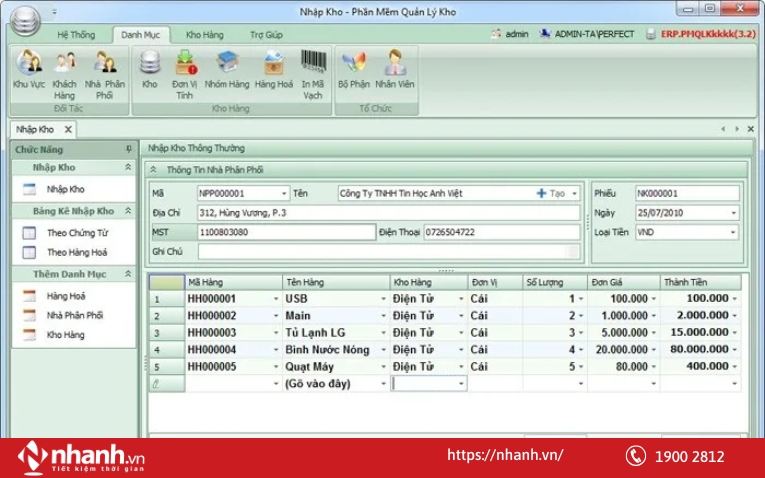The width and height of the screenshot is (765, 478).
Task: Open the Kho Hàng ribbon tab
Action: click(x=205, y=34)
